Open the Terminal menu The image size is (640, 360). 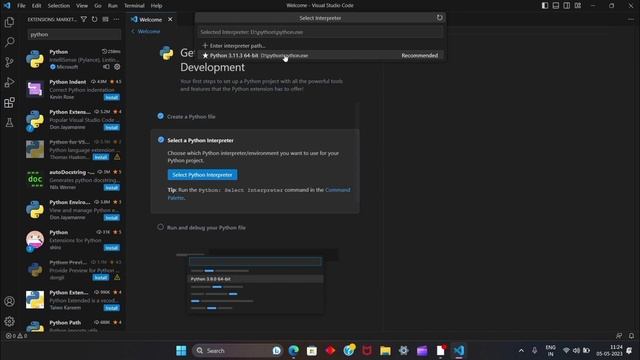tap(134, 6)
